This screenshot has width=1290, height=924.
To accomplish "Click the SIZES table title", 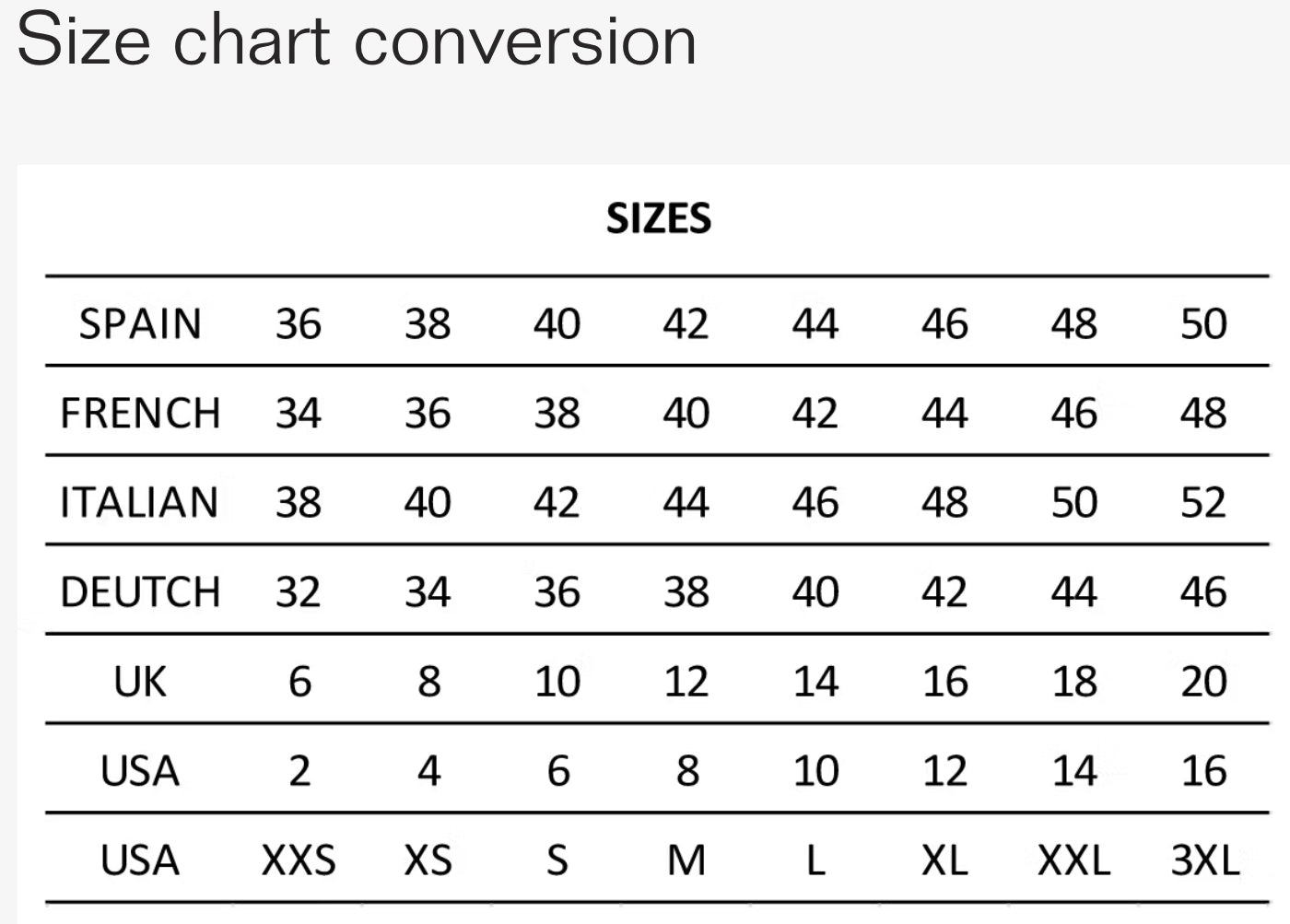I will (659, 219).
